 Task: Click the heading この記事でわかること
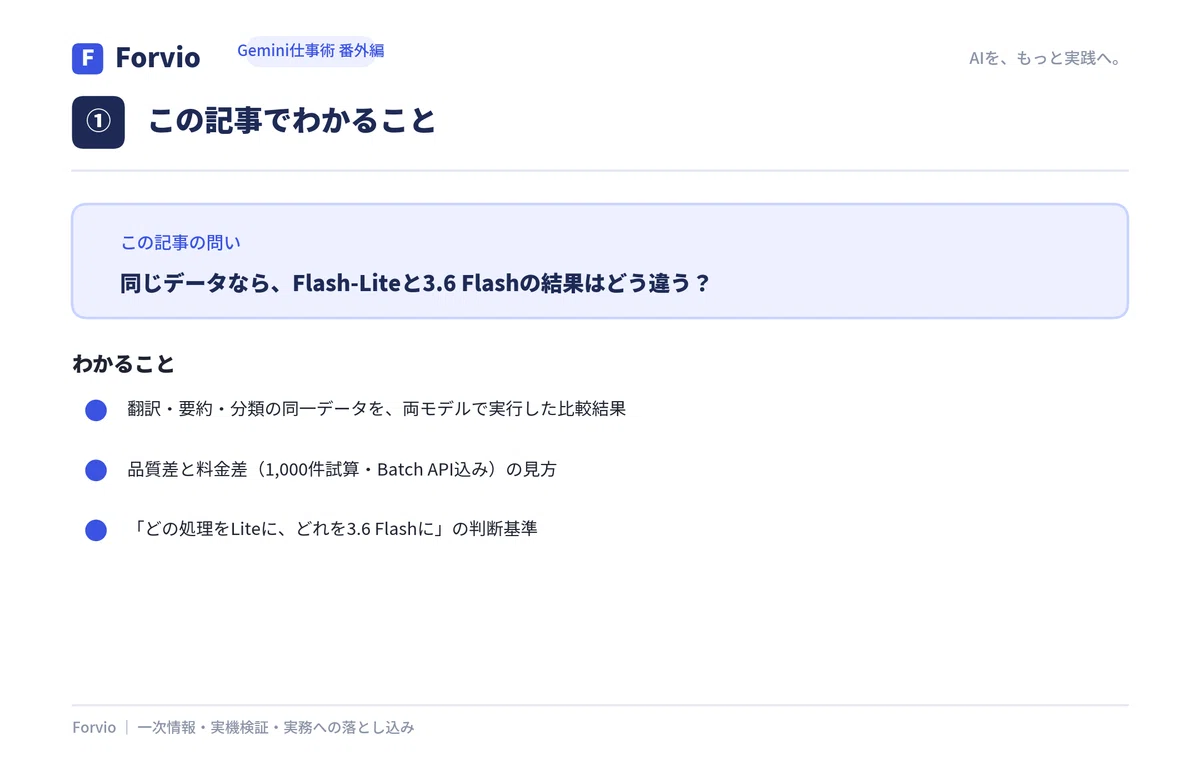click(x=292, y=121)
